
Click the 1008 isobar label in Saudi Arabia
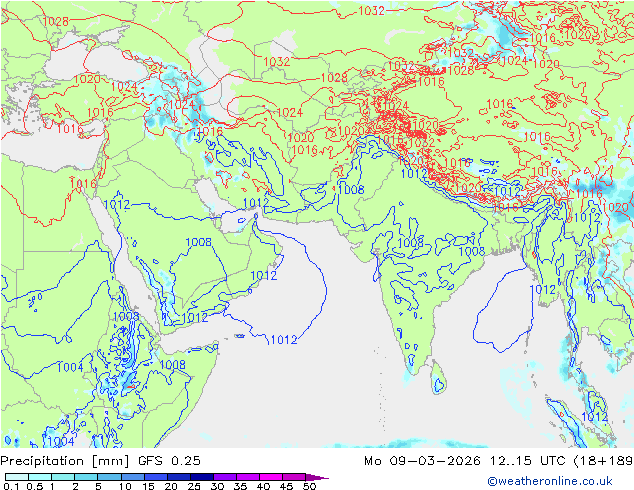[x=199, y=242]
